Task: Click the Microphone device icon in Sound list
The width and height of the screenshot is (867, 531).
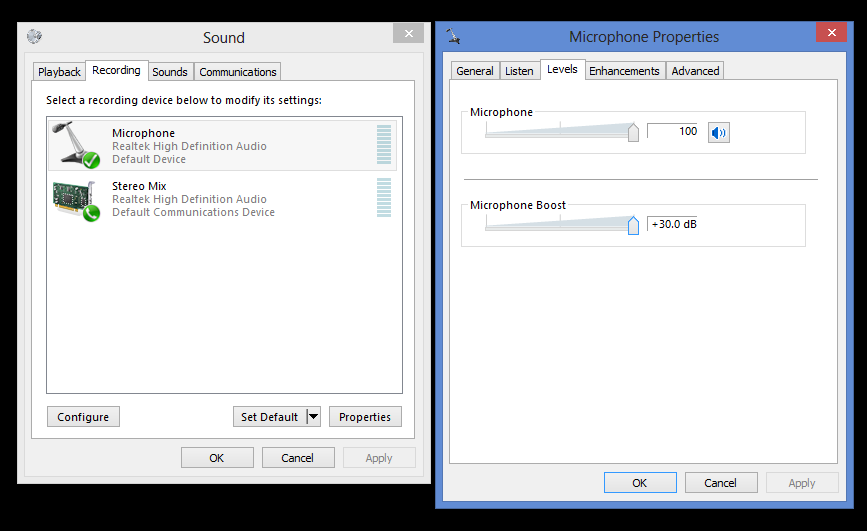Action: (x=76, y=145)
